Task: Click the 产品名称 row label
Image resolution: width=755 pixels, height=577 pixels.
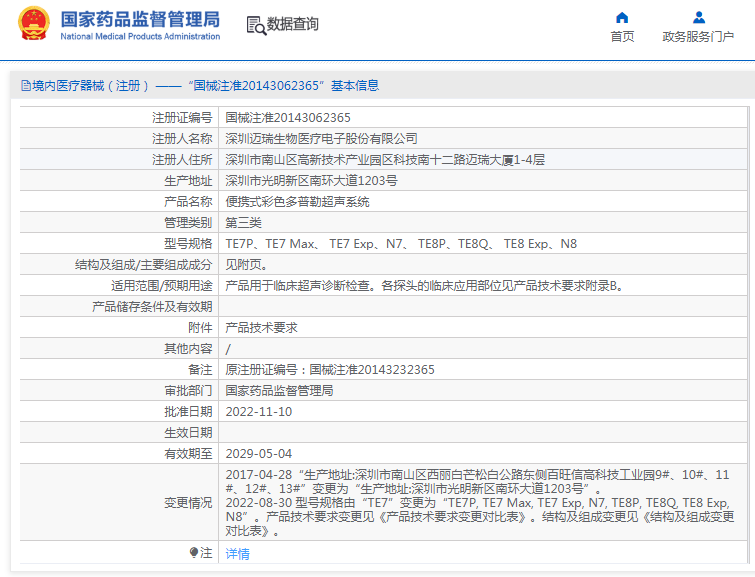Action: (x=188, y=202)
